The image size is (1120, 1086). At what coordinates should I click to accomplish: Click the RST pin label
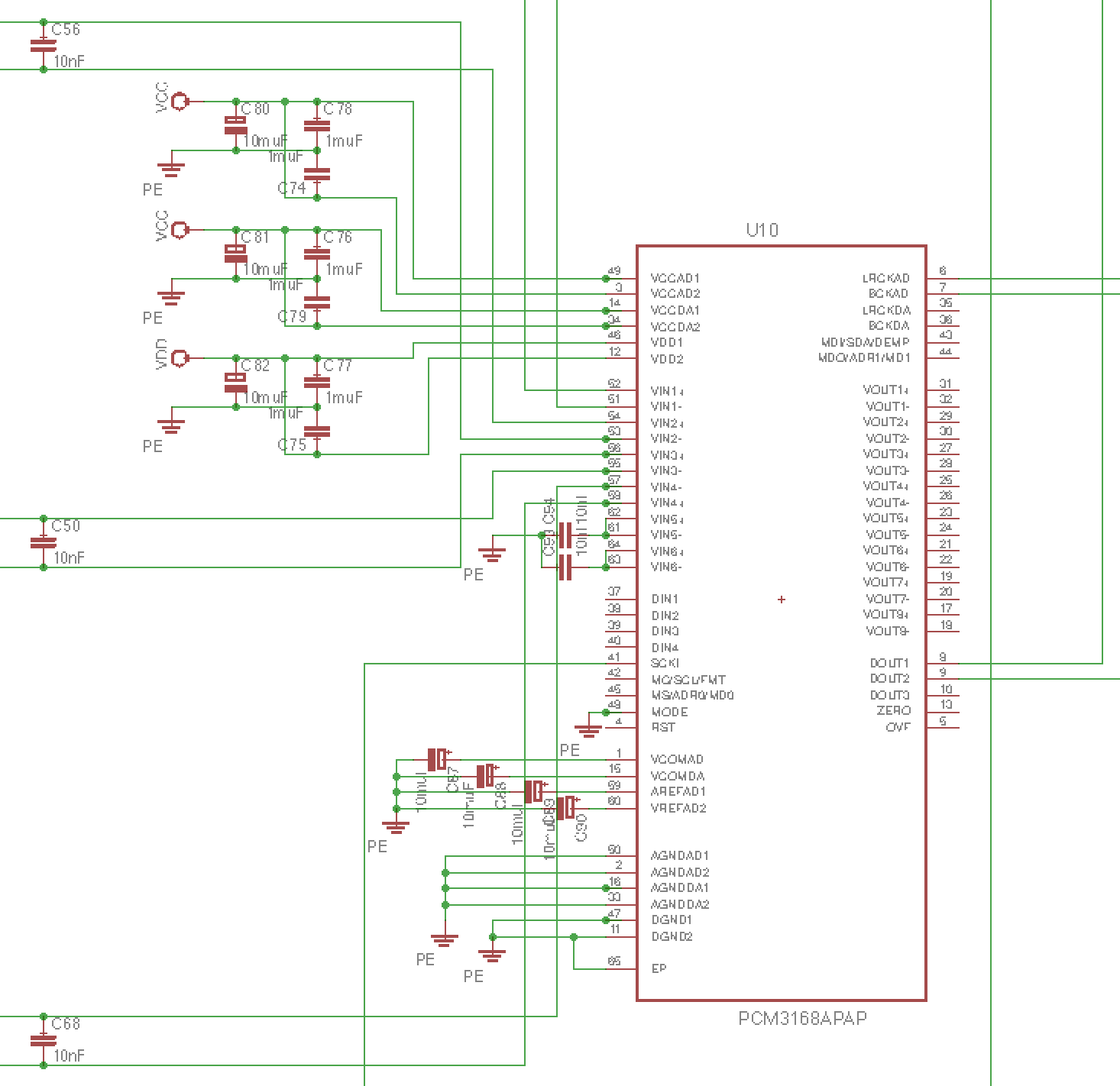coord(662,727)
